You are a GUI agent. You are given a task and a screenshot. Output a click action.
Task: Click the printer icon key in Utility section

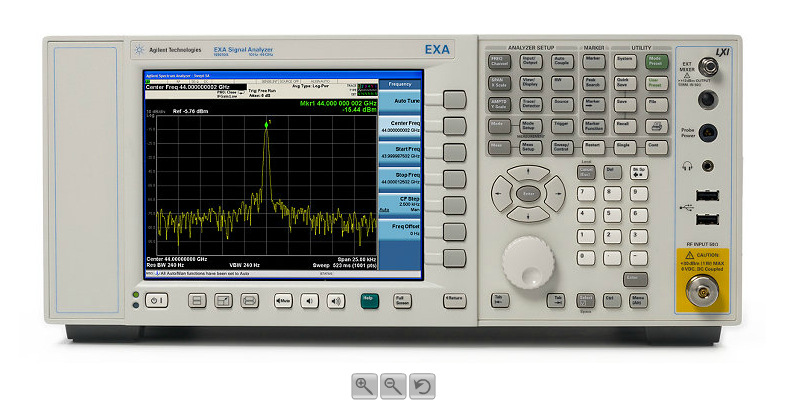pyautogui.click(x=656, y=126)
